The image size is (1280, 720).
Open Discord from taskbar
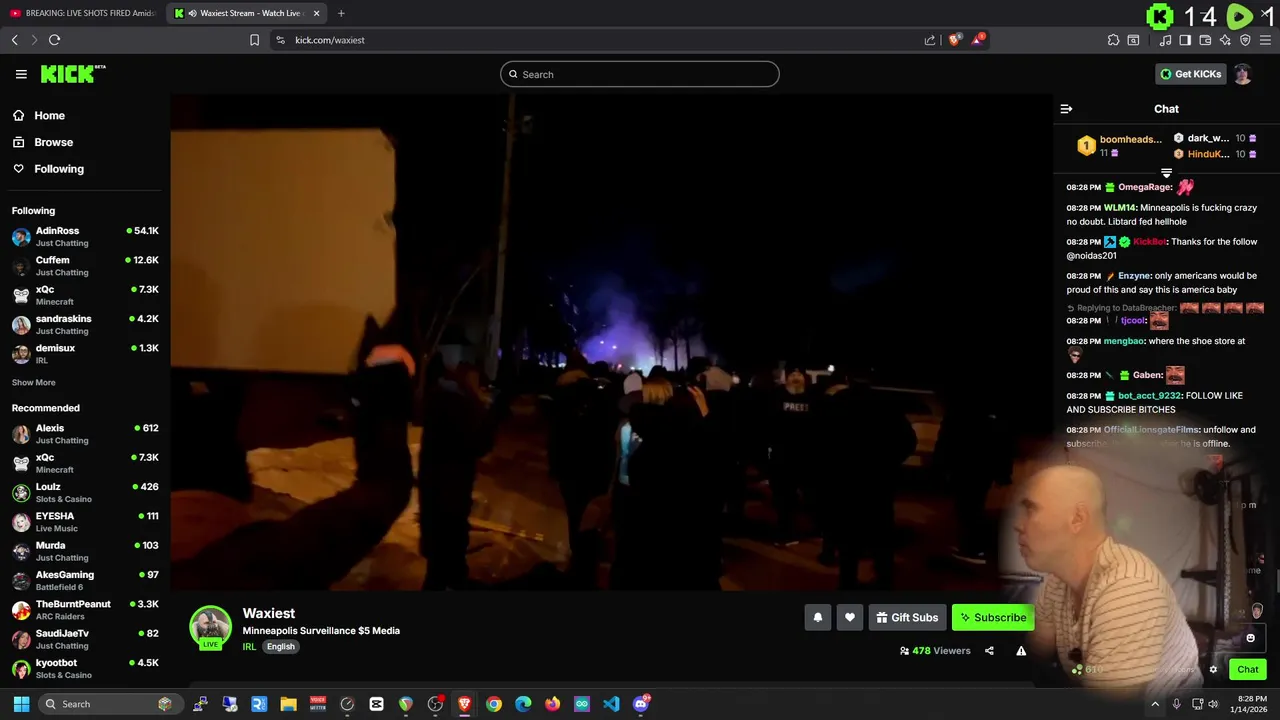tap(641, 704)
